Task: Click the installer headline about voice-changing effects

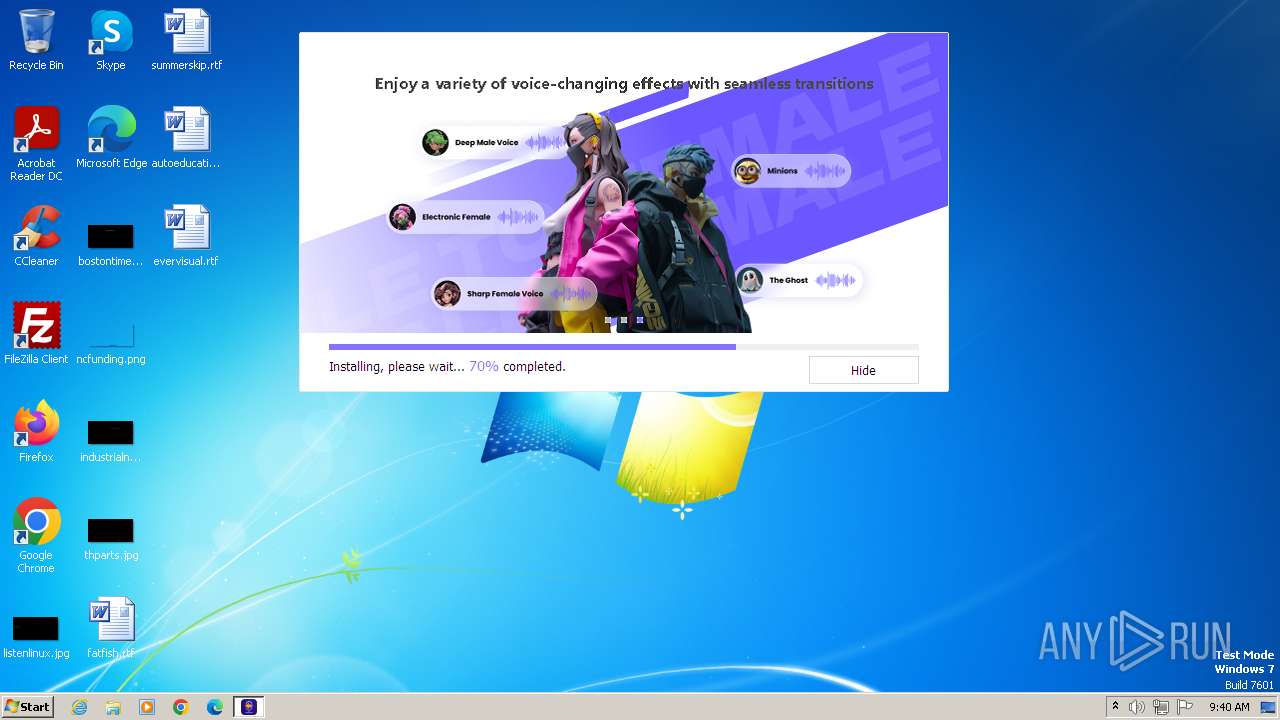Action: [x=624, y=84]
